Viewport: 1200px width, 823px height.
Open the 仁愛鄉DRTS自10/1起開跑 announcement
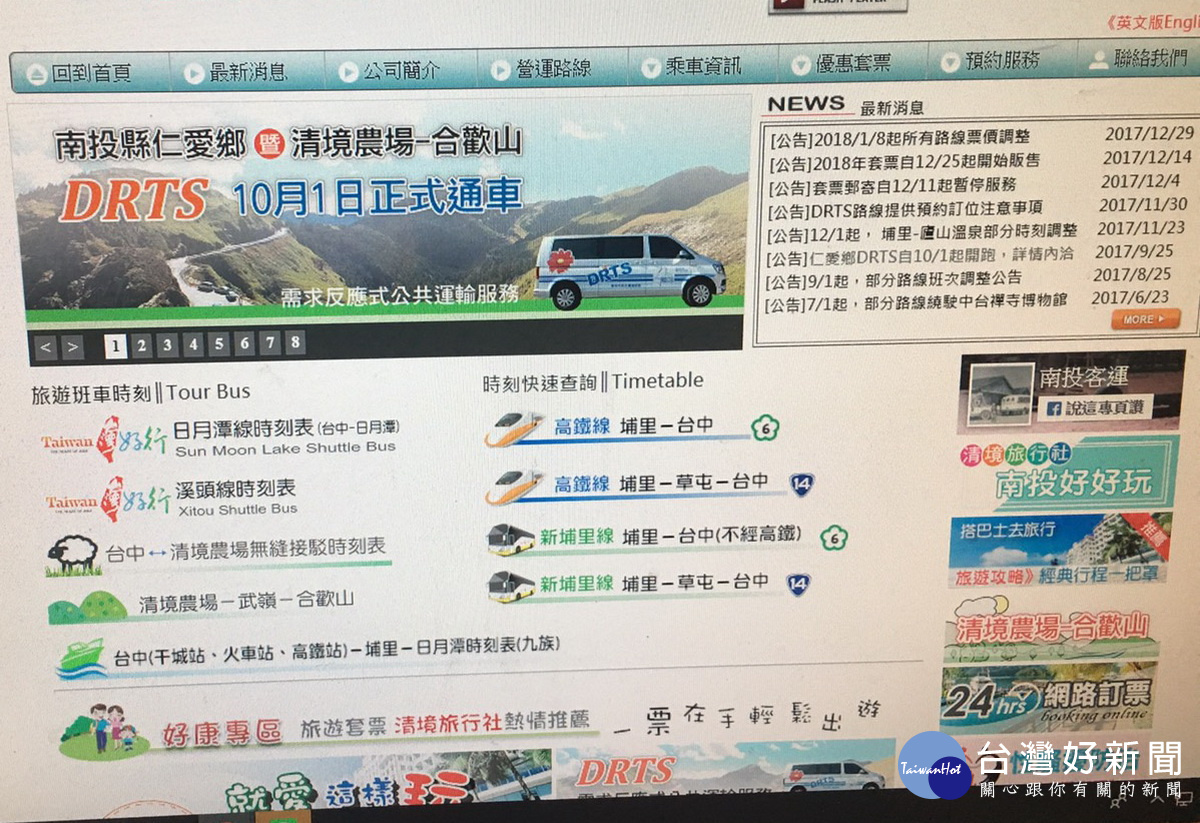[x=920, y=256]
